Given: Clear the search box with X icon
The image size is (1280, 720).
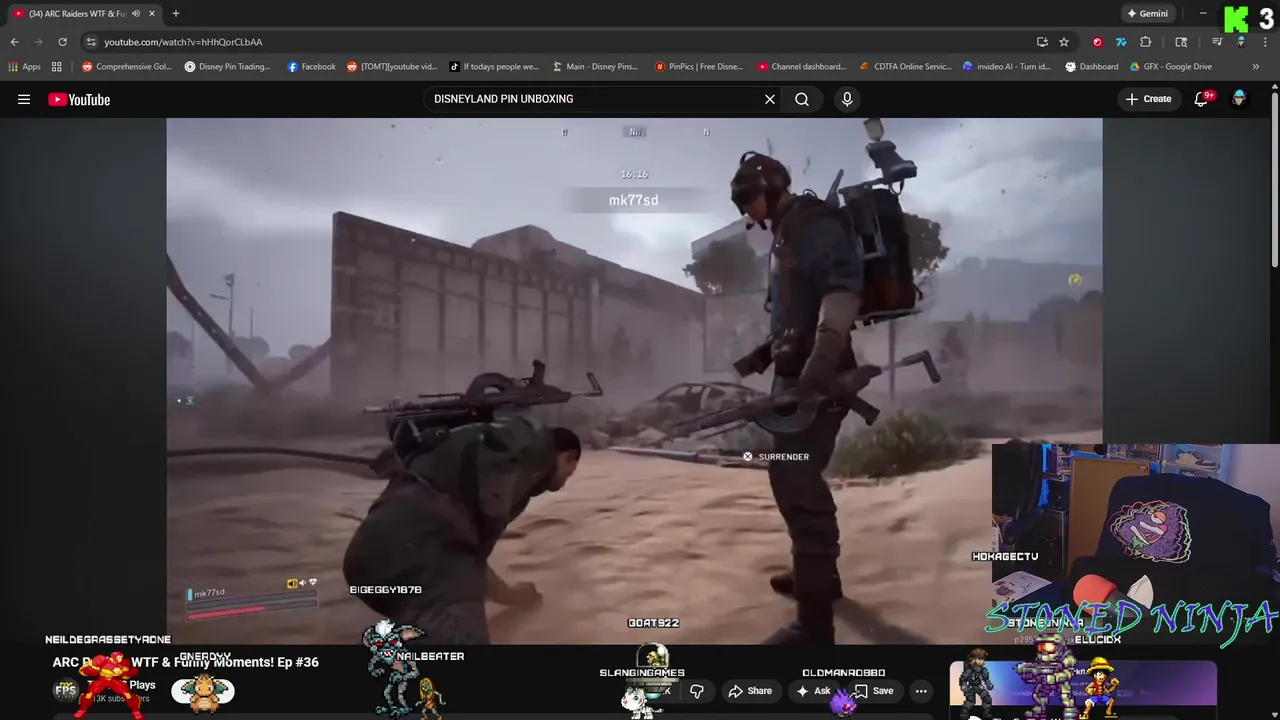Looking at the screenshot, I should coord(770,99).
